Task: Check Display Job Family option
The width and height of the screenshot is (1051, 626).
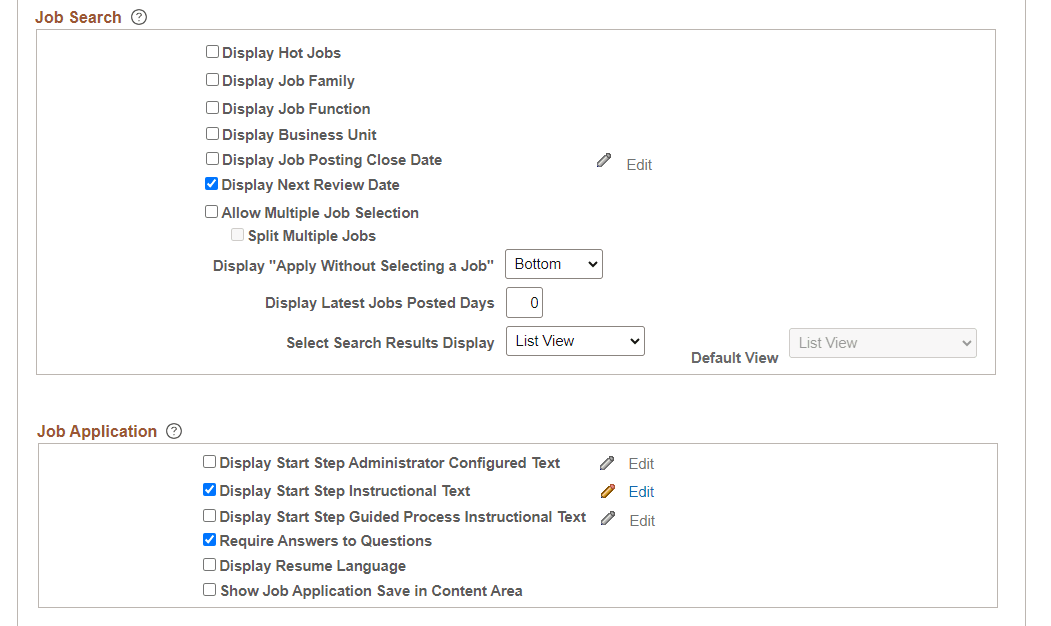Action: tap(212, 80)
